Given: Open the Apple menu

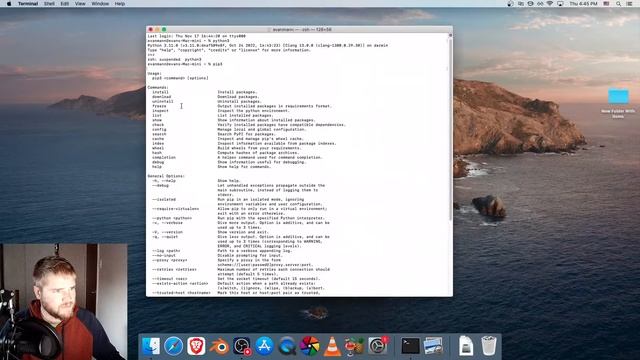Looking at the screenshot, I should click(9, 4).
